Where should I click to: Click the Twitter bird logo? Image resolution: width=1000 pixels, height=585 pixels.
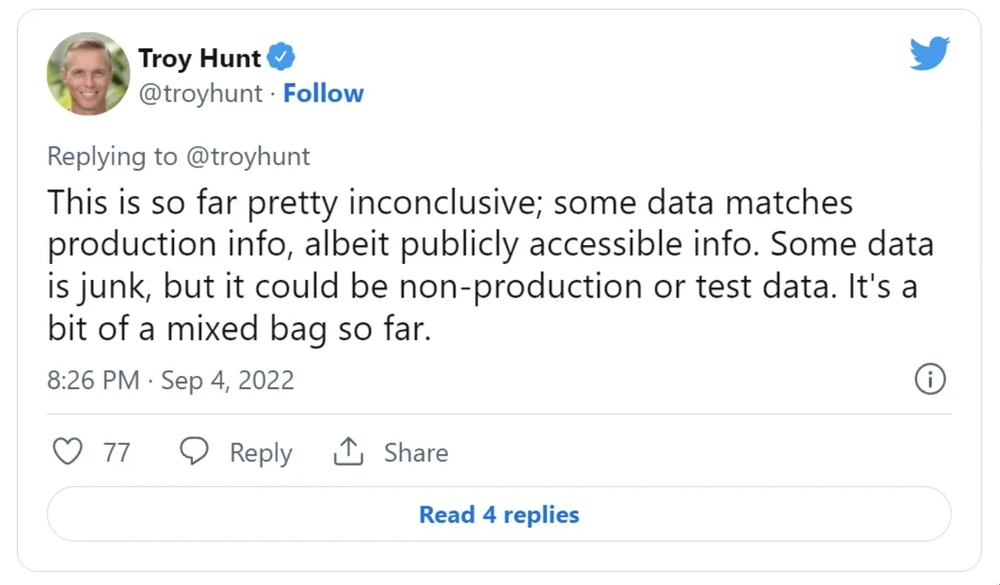click(929, 54)
